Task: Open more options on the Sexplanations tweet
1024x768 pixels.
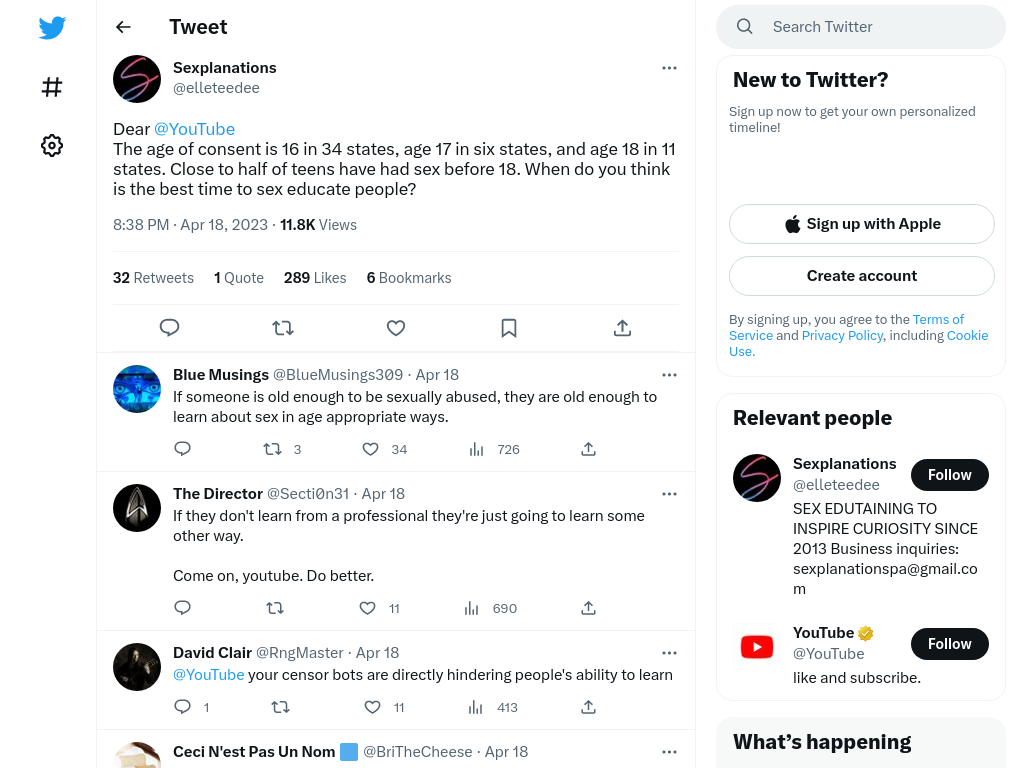Action: point(669,68)
